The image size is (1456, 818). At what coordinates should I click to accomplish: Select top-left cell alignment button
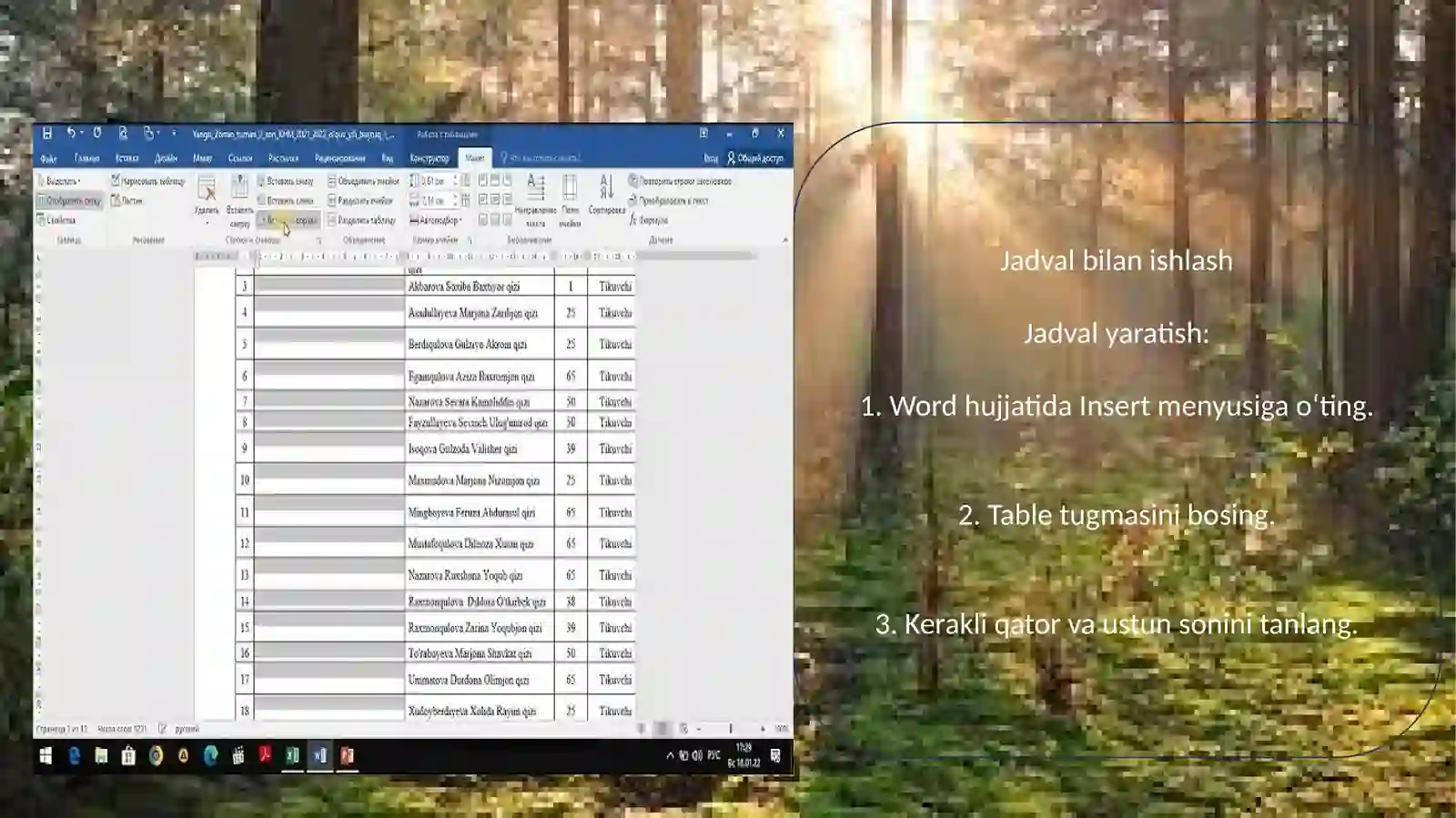click(483, 180)
